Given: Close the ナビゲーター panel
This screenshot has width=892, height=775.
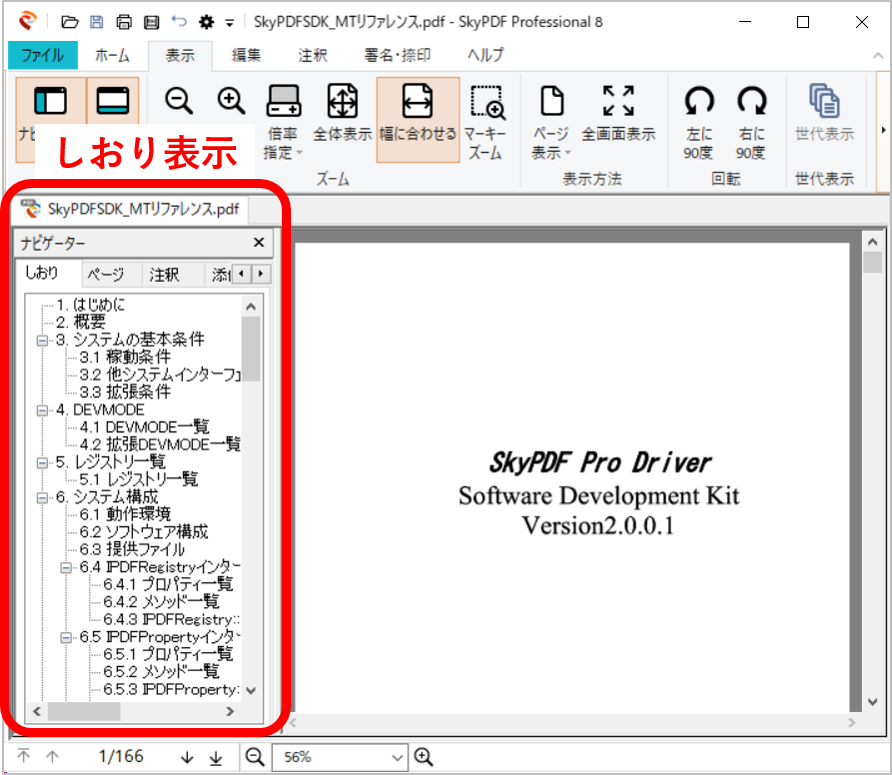Looking at the screenshot, I should (x=258, y=242).
